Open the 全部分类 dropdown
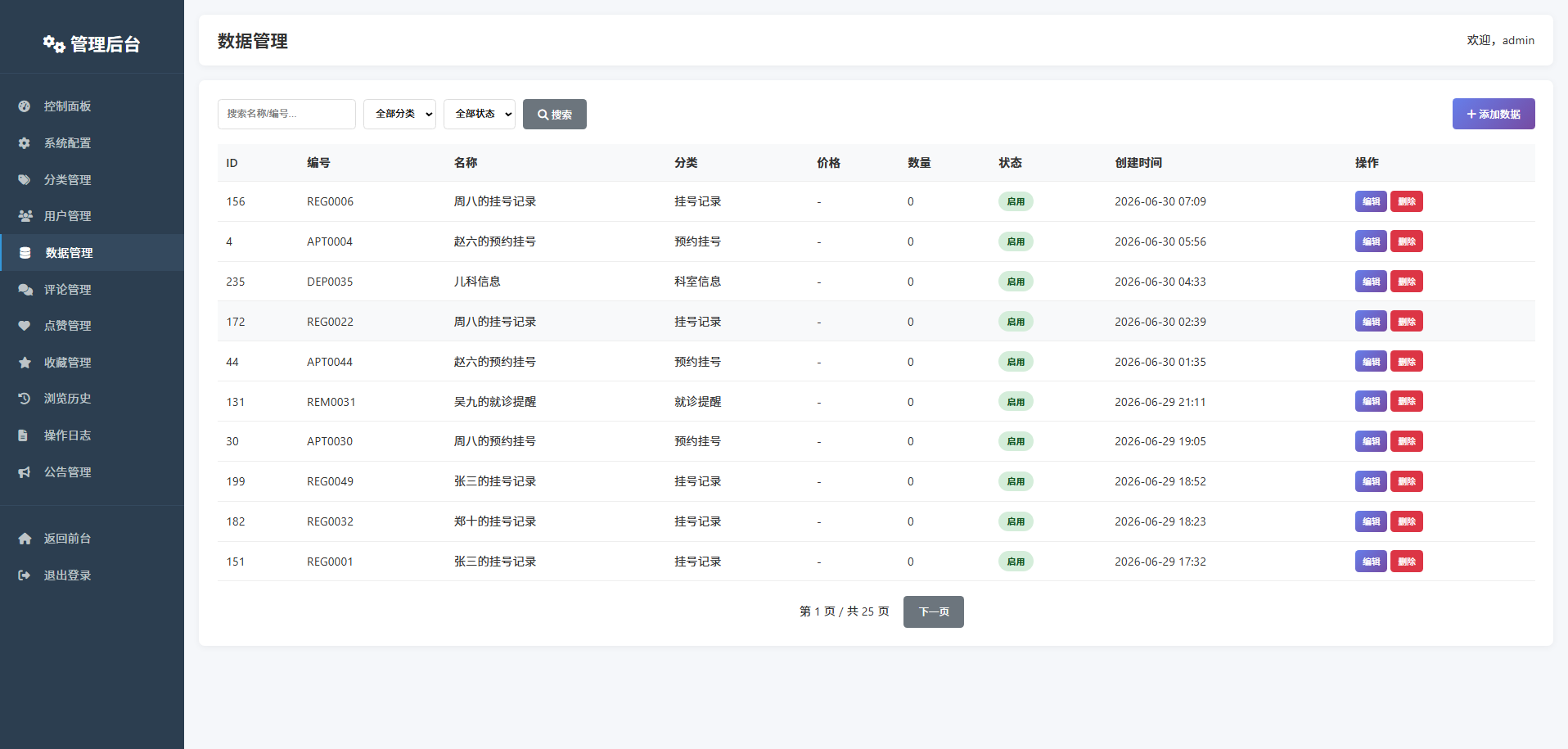Screen dimensions: 1568x749 (x=399, y=114)
